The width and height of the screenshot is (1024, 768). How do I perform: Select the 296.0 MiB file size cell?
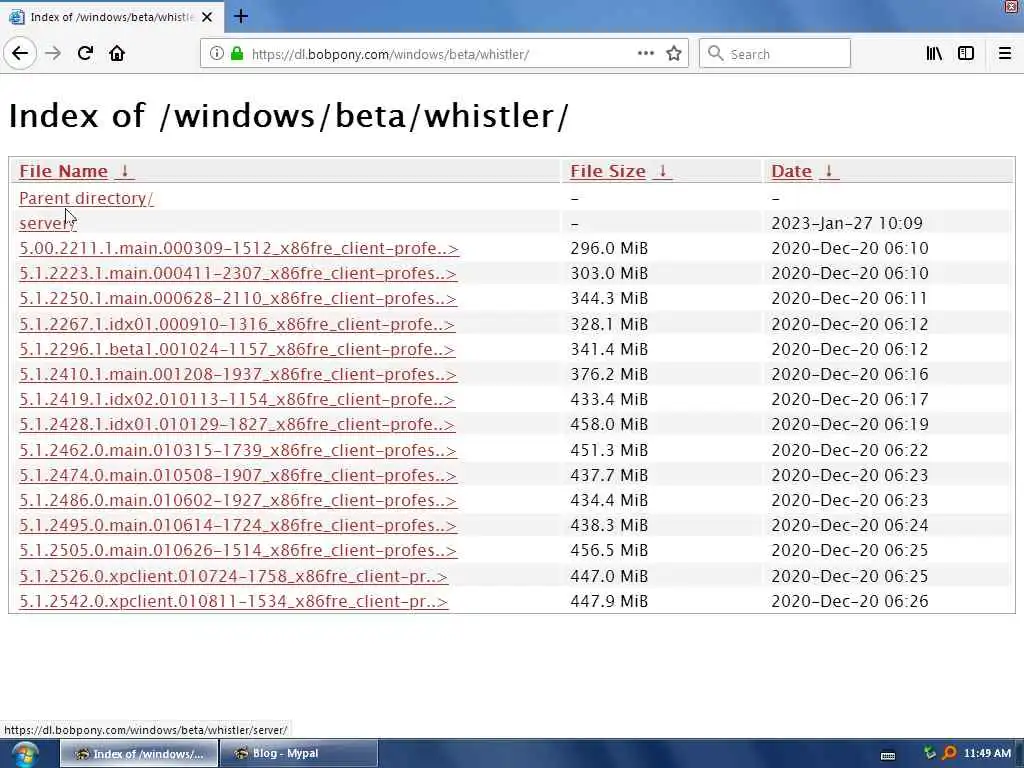tap(609, 248)
